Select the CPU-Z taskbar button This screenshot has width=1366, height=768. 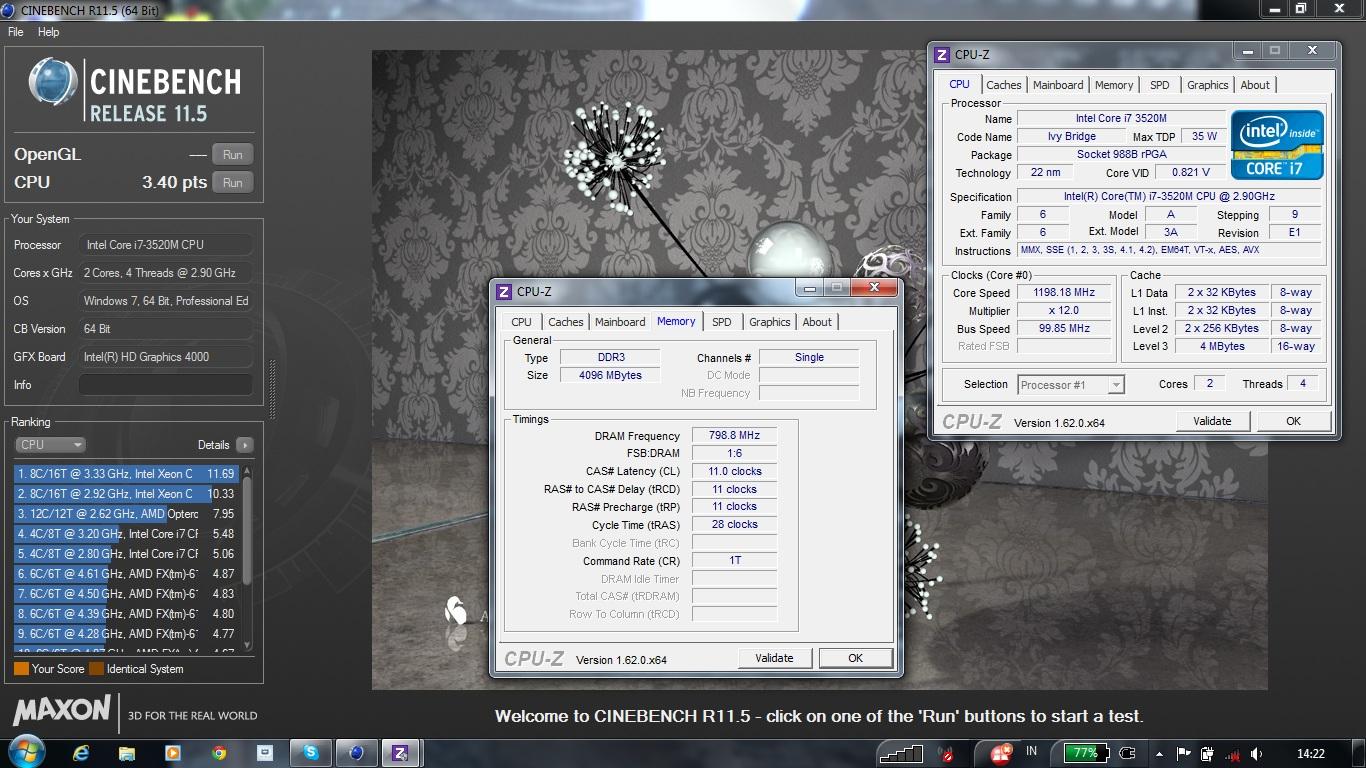pos(401,753)
